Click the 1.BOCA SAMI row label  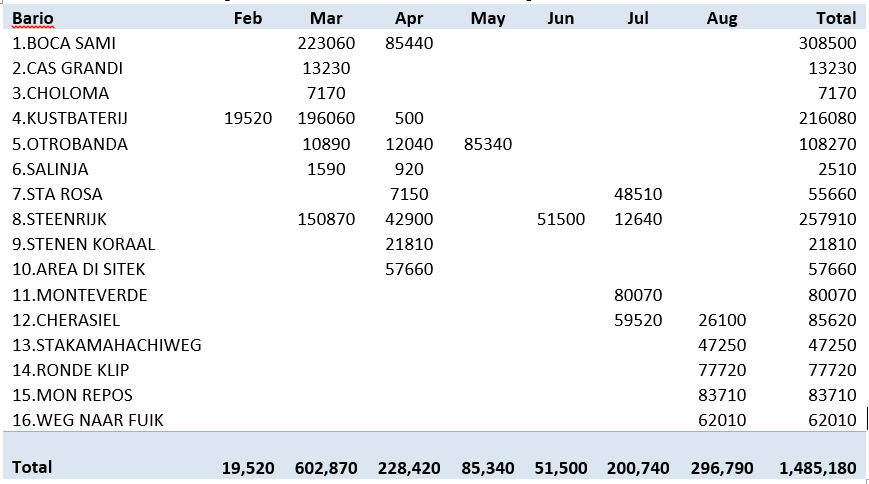(64, 43)
